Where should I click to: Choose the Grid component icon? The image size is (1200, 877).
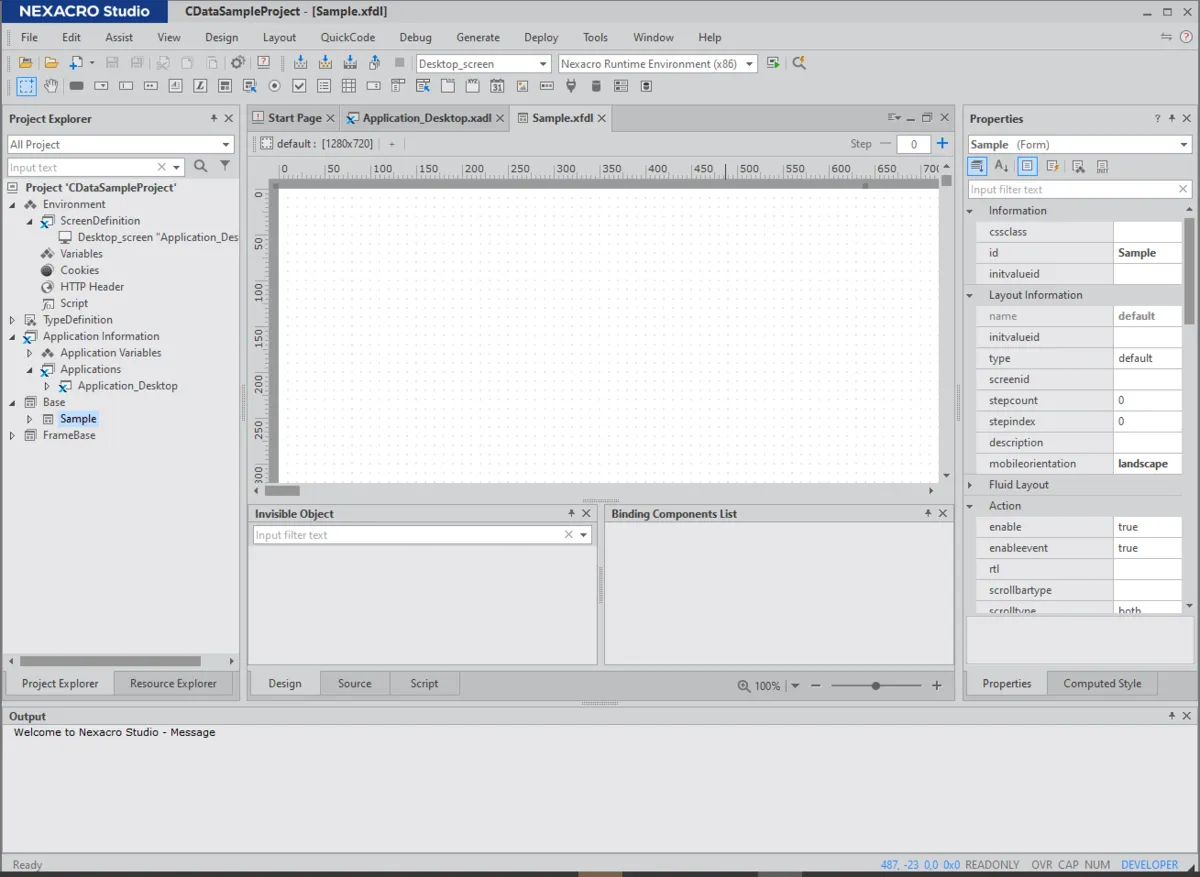tap(348, 86)
